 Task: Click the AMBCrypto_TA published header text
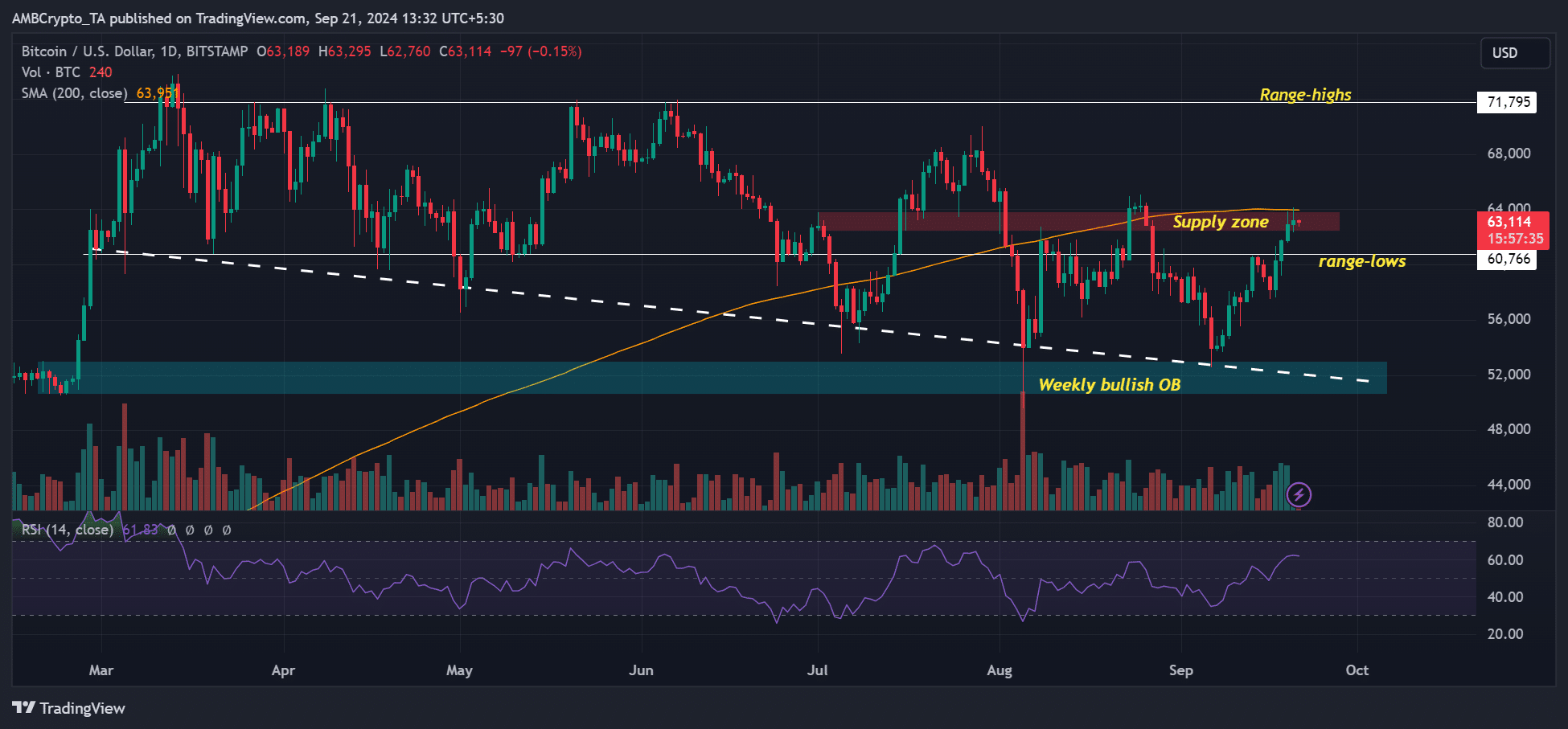(258, 18)
